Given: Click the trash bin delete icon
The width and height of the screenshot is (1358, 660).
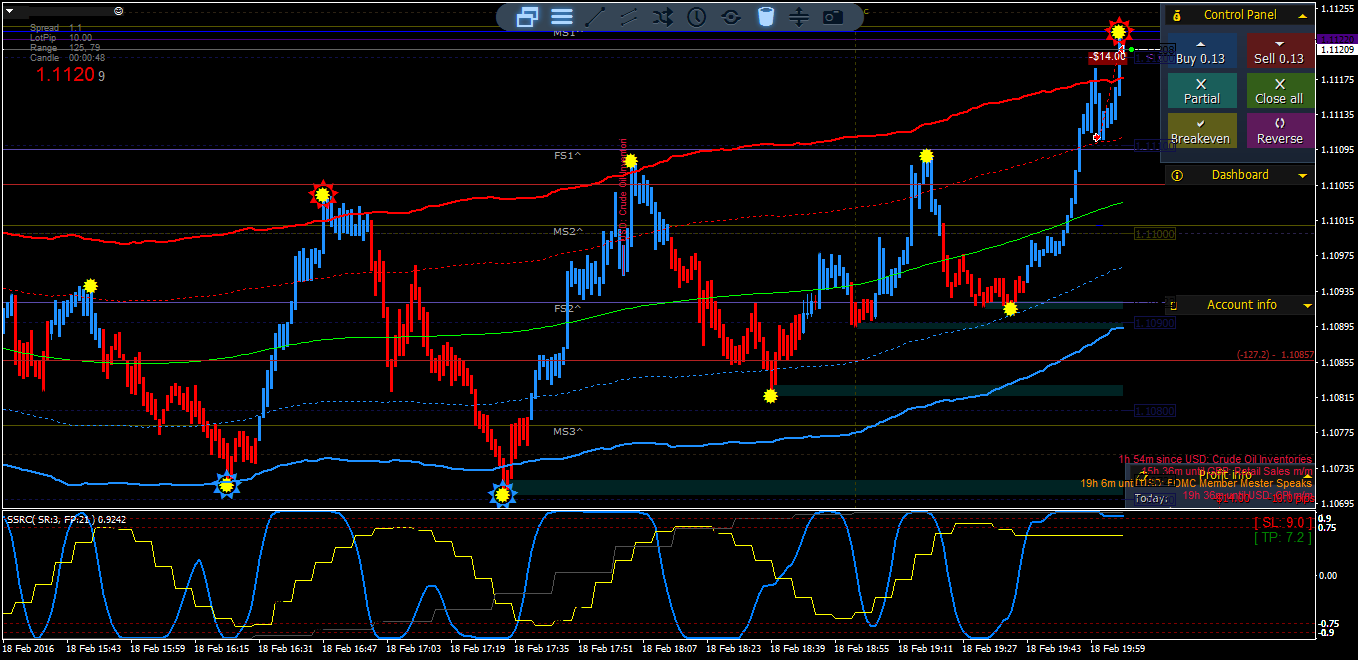Looking at the screenshot, I should point(765,16).
